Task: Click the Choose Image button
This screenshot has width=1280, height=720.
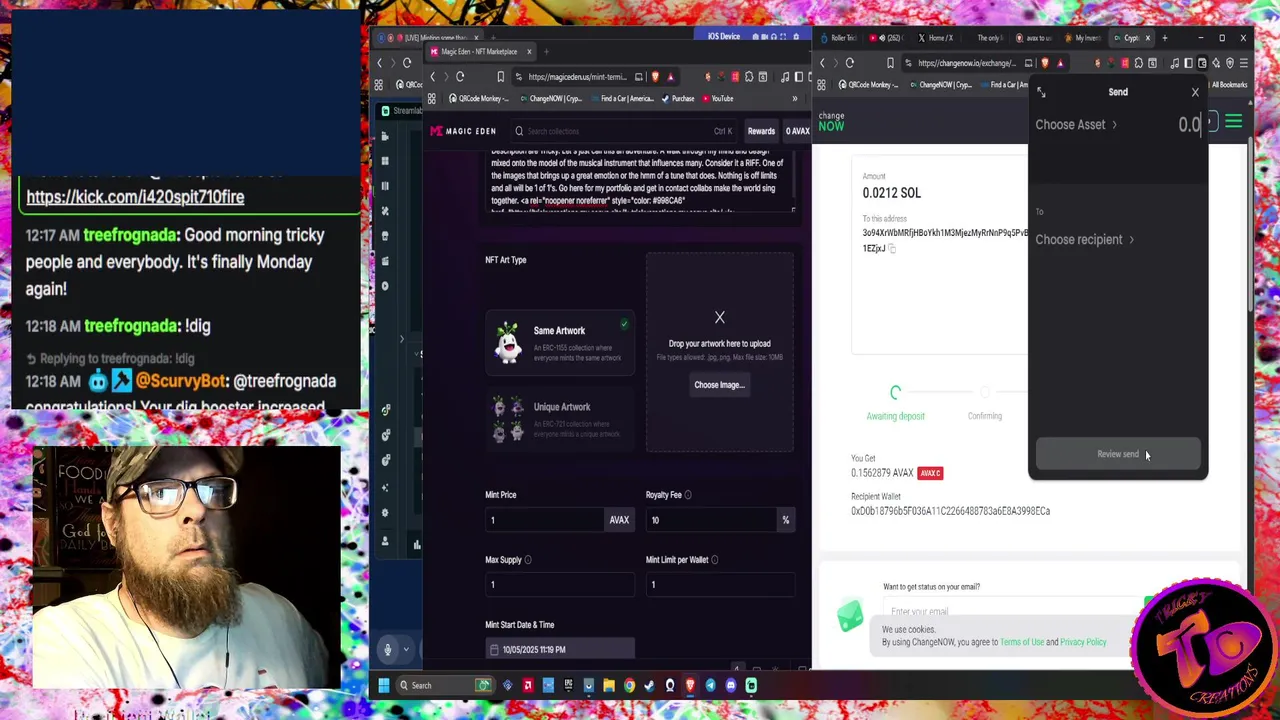Action: [719, 385]
